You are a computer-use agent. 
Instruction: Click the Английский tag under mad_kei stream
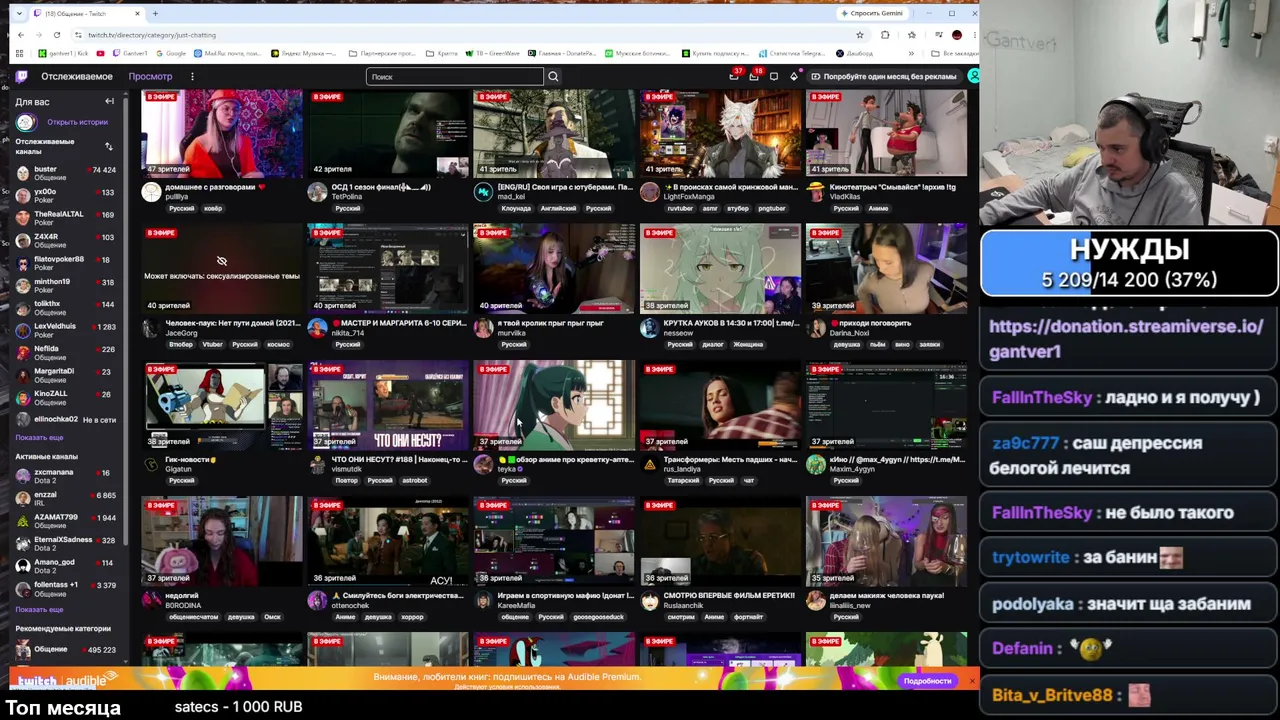[x=558, y=208]
